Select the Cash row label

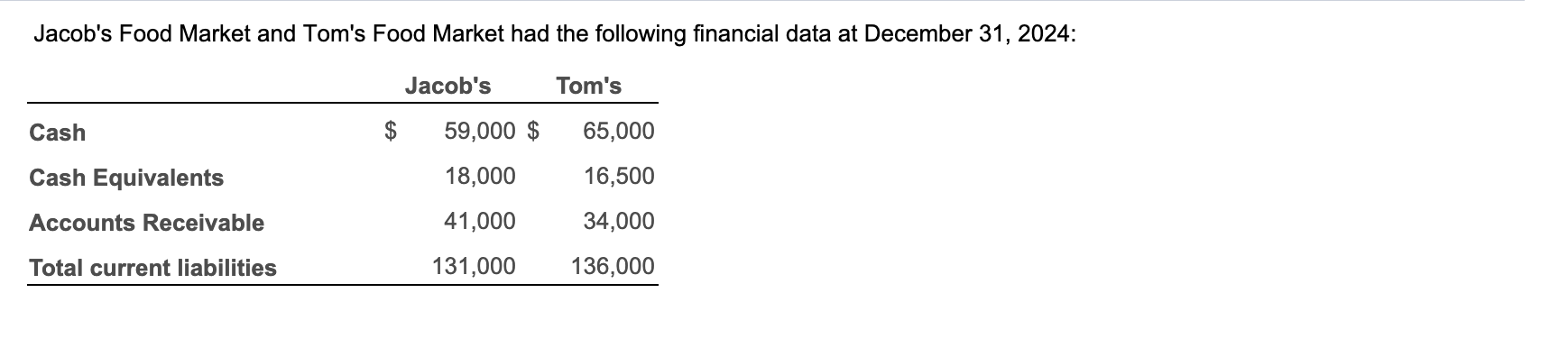(58, 133)
